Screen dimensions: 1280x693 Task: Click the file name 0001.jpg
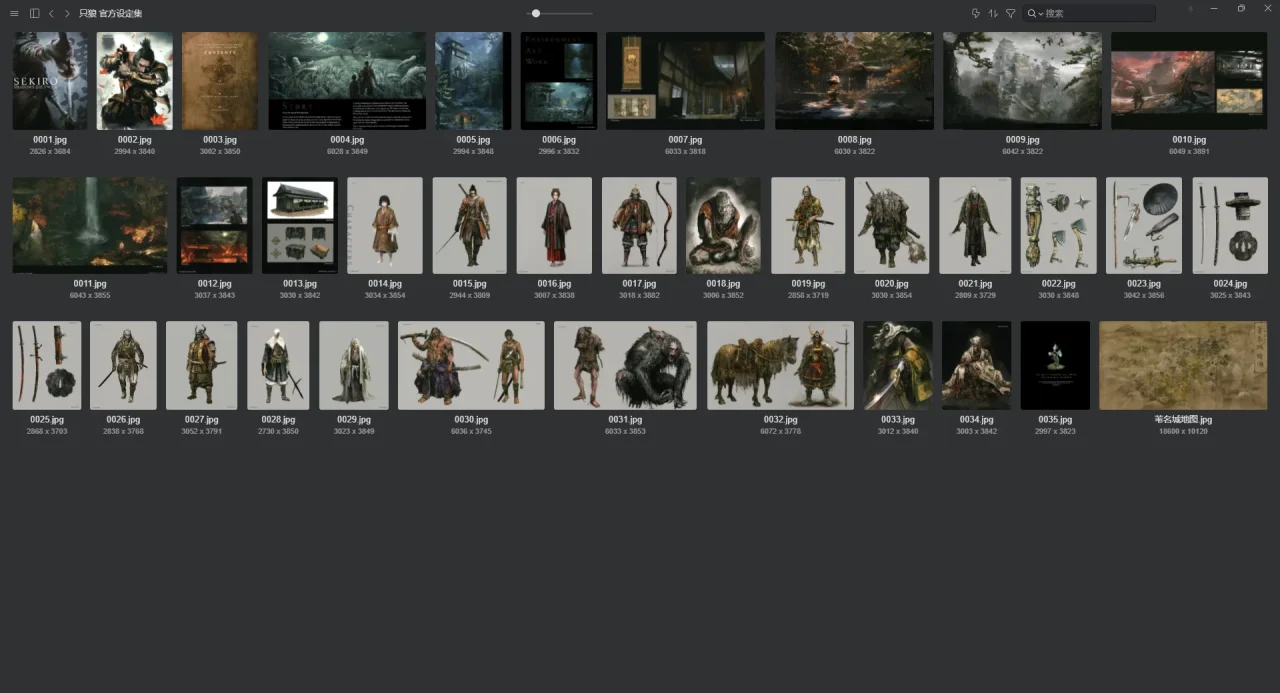point(50,140)
